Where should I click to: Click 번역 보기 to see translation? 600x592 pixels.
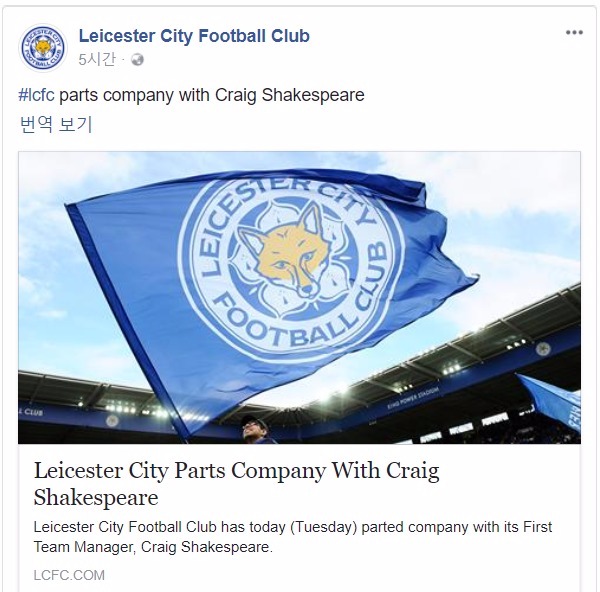(x=56, y=124)
